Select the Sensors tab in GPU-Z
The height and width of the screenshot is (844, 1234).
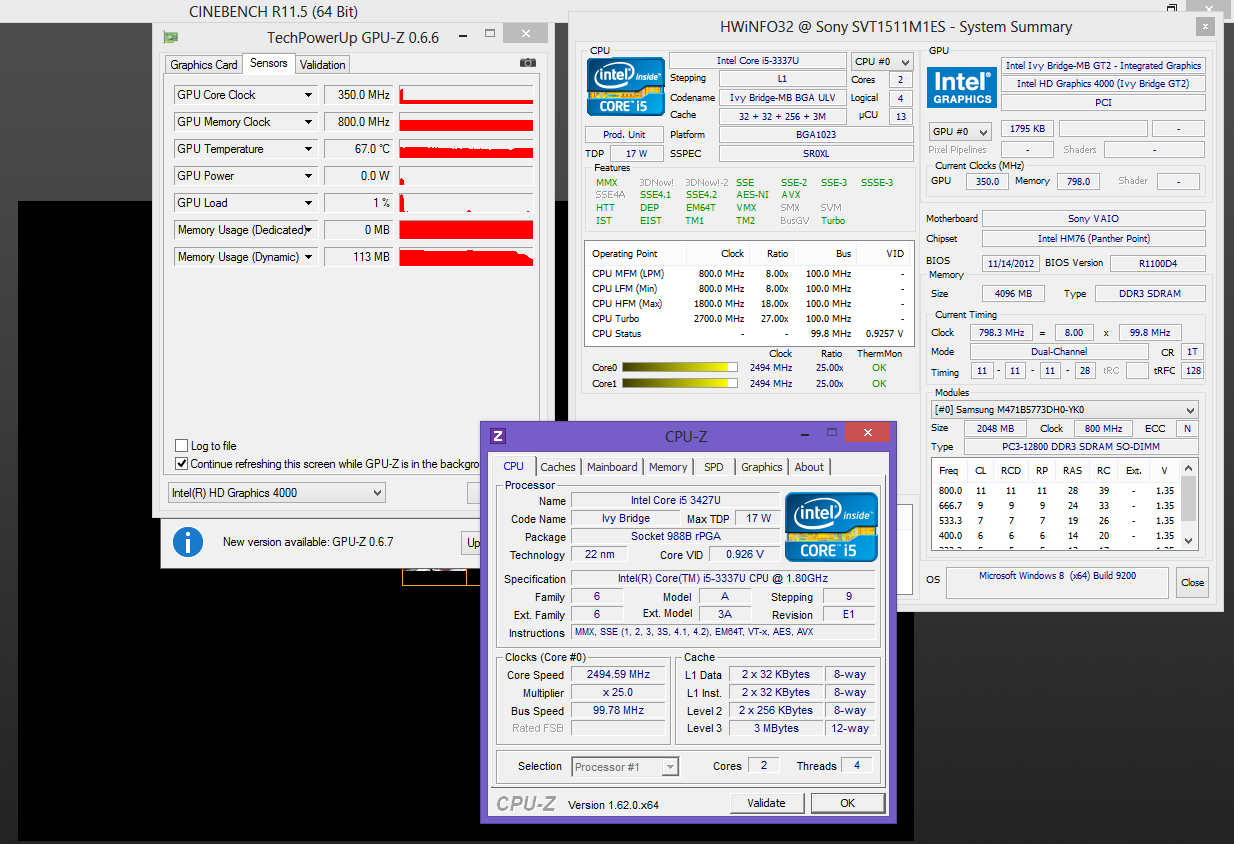tap(269, 63)
